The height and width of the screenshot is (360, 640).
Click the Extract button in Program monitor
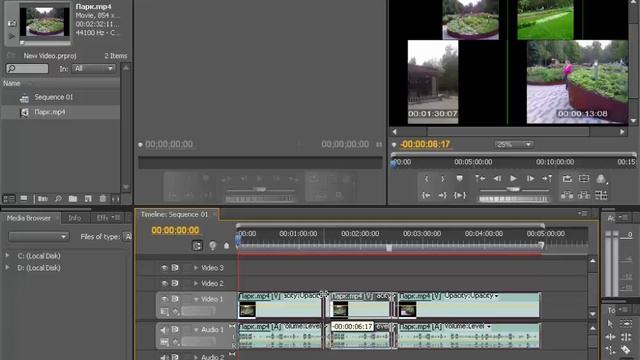click(x=584, y=196)
